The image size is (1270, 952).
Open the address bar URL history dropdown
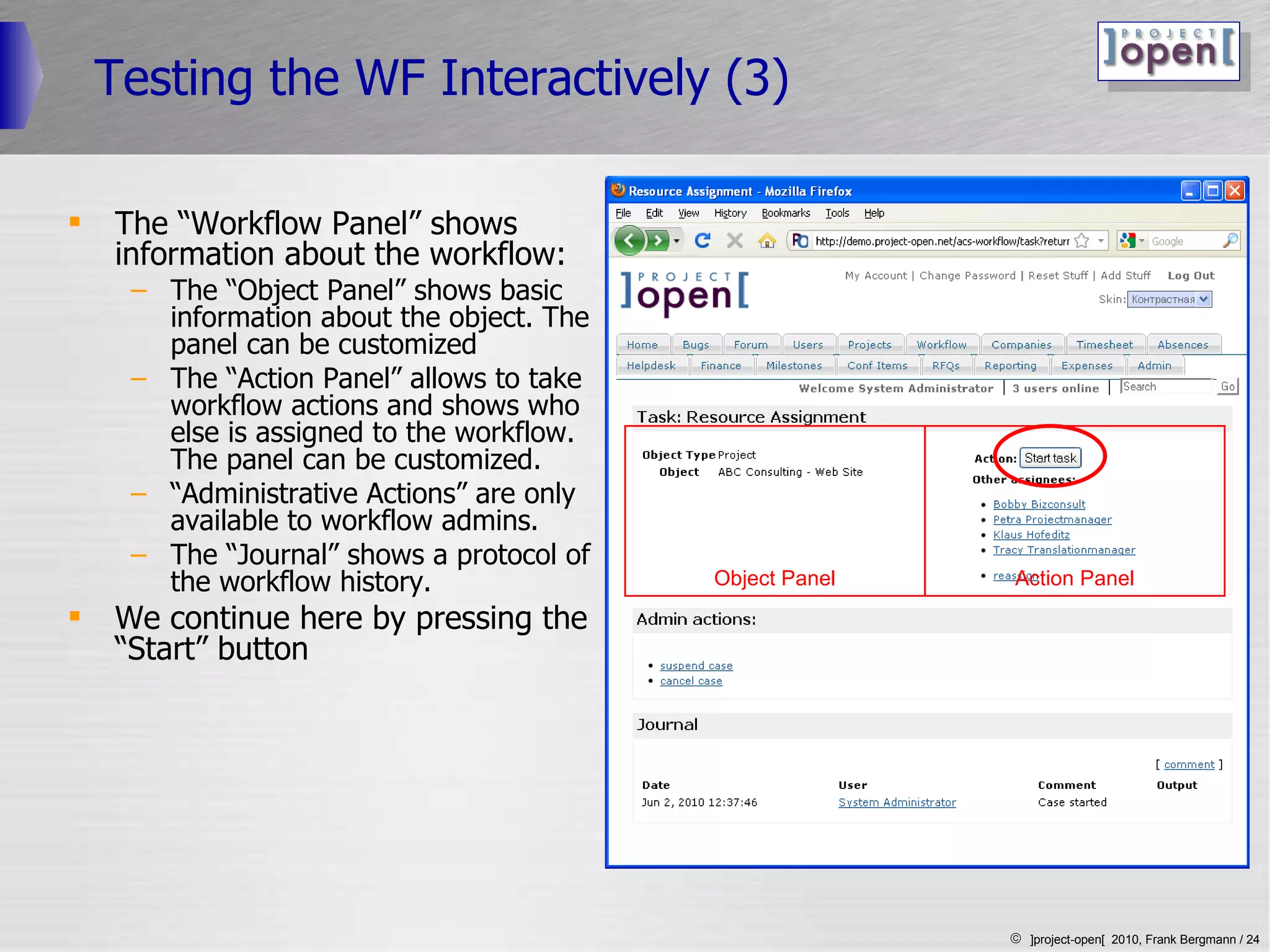tap(1101, 241)
